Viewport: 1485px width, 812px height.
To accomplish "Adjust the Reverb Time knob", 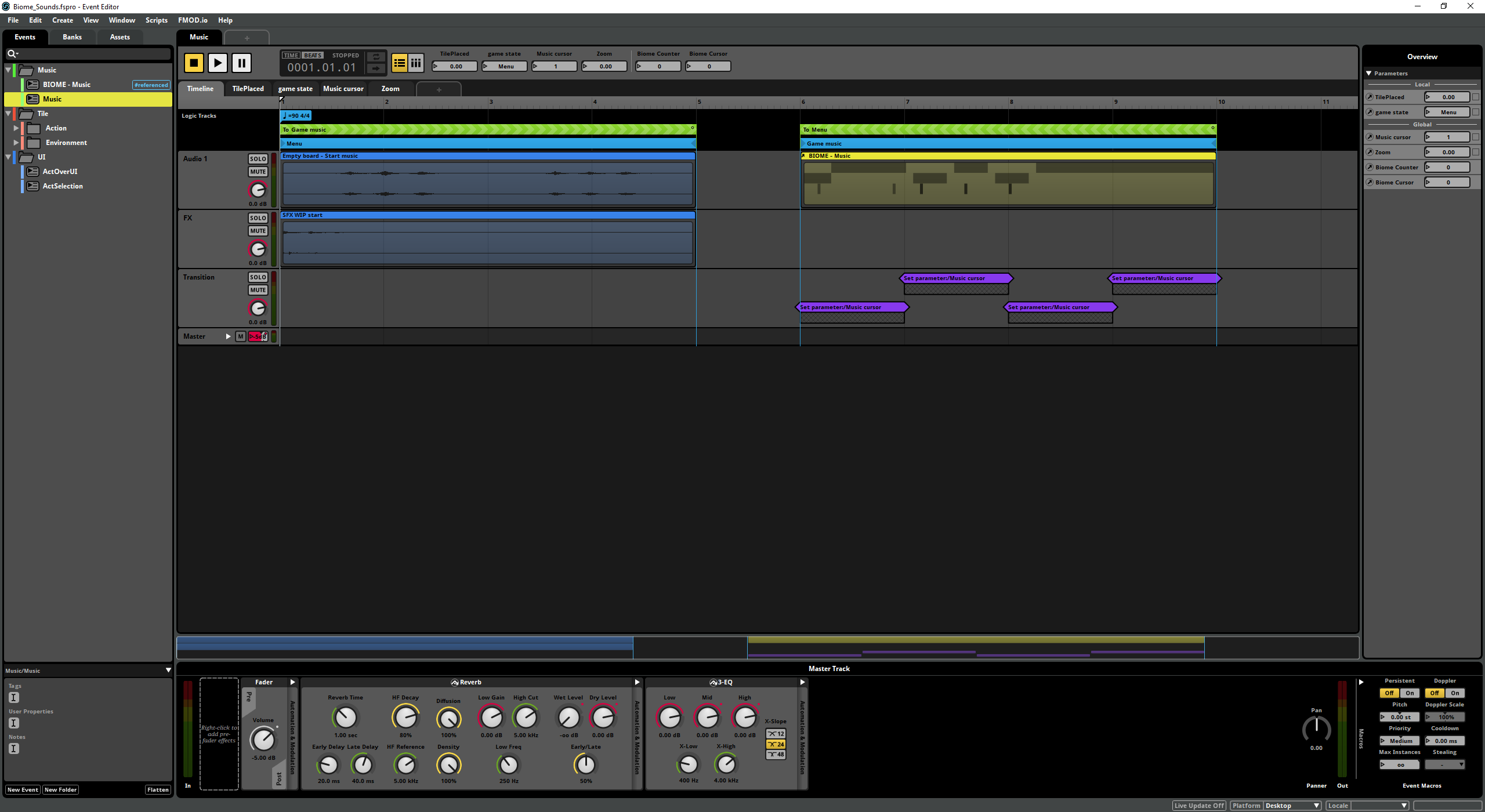I will point(345,718).
